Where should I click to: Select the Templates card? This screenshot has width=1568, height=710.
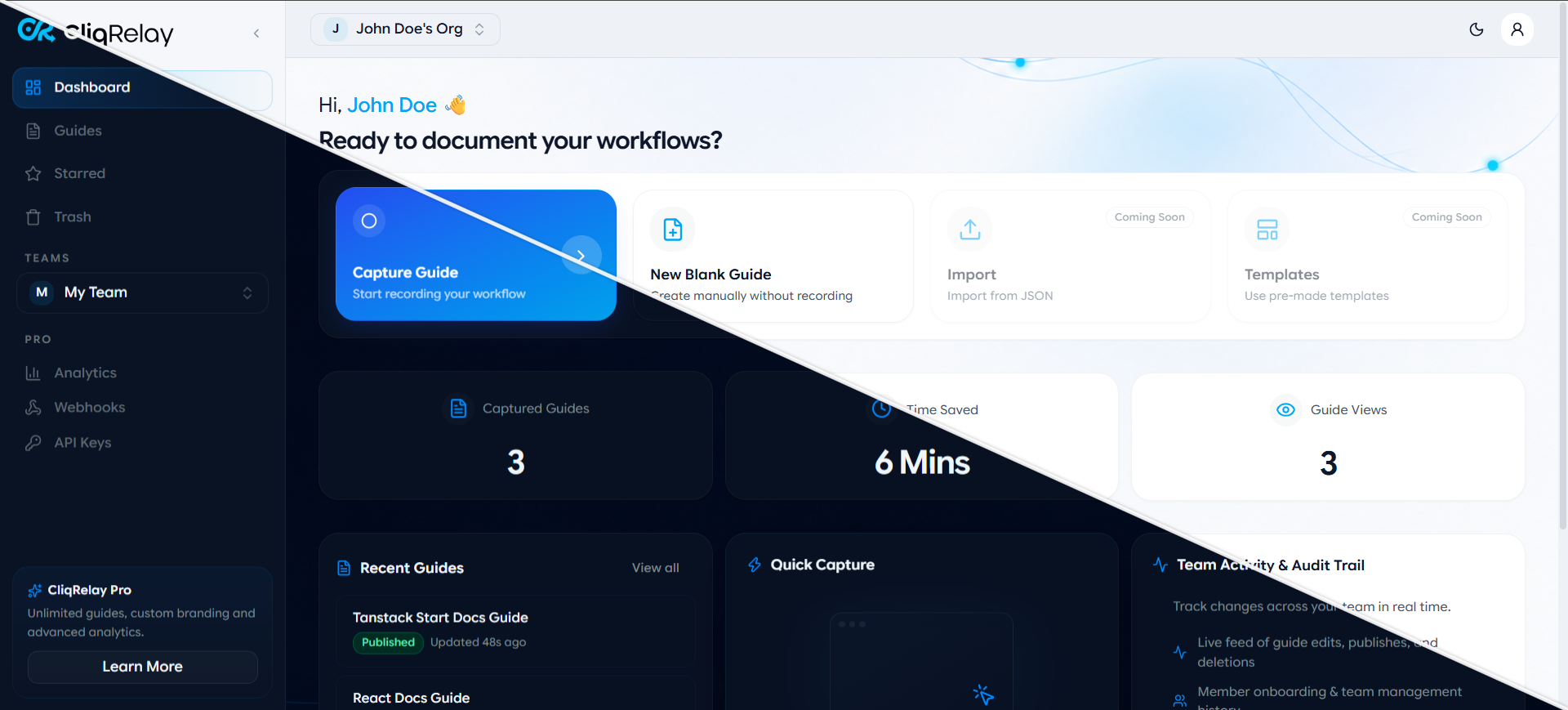pyautogui.click(x=1367, y=256)
